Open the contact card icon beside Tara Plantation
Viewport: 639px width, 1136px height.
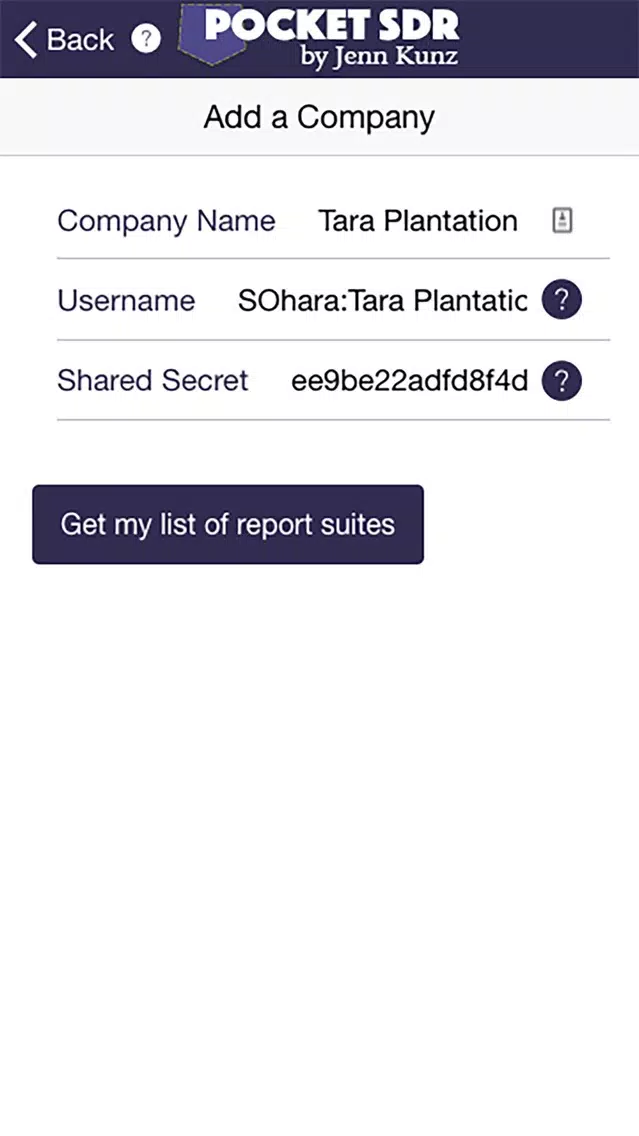(x=562, y=220)
